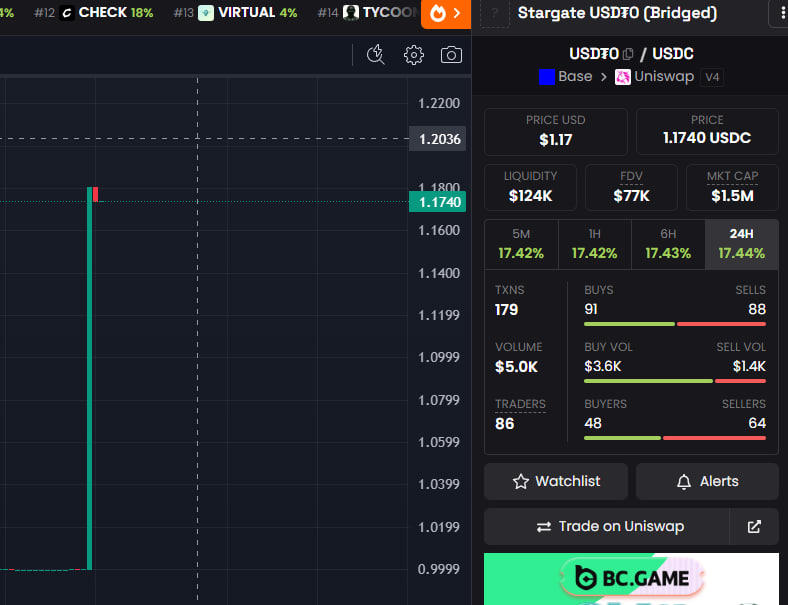Open trending list via orange flame button

tap(446, 13)
